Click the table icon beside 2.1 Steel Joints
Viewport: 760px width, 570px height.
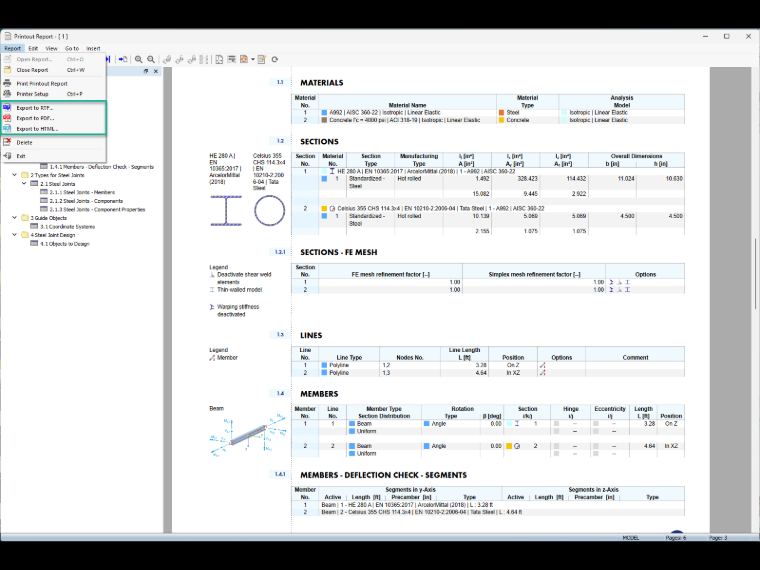(x=34, y=184)
